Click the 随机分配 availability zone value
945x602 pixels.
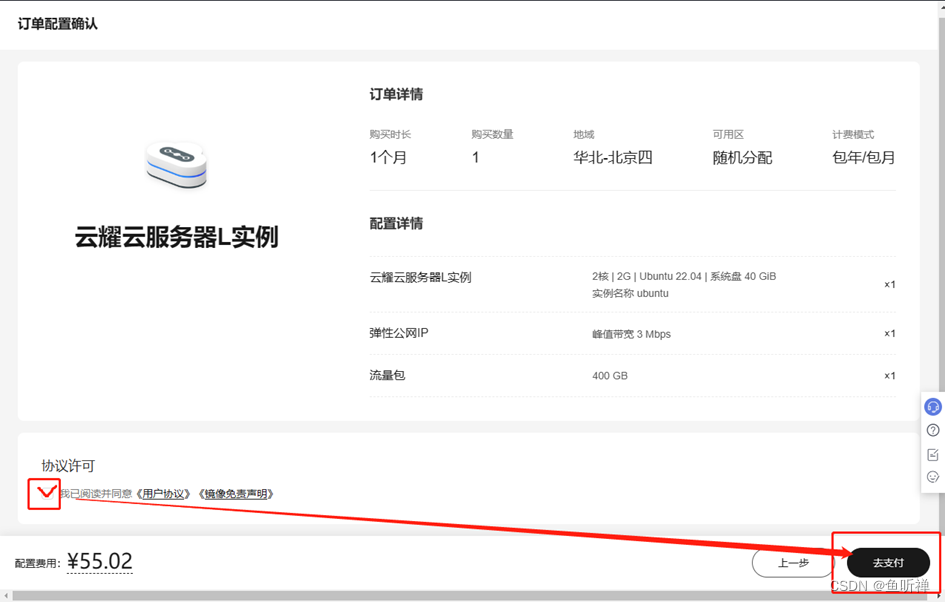742,158
